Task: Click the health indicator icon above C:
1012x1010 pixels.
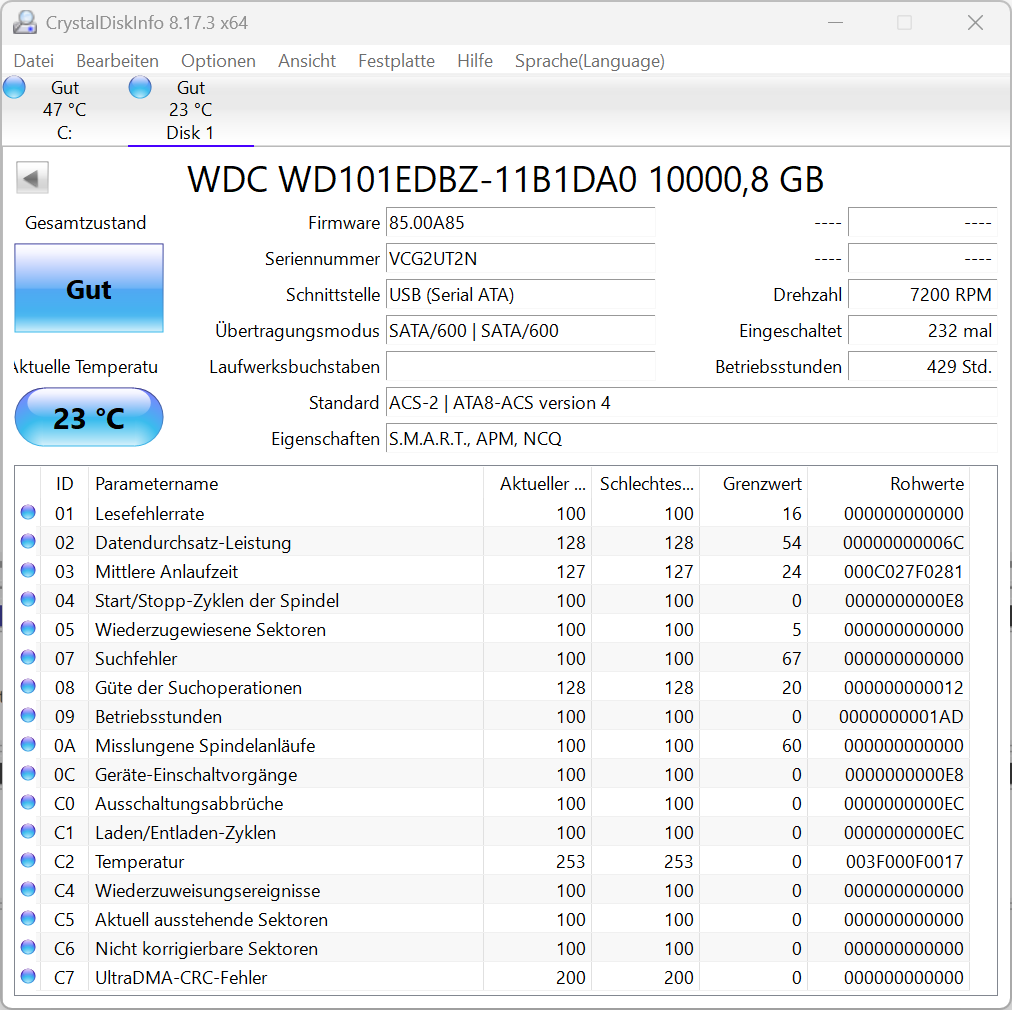Action: click(14, 87)
